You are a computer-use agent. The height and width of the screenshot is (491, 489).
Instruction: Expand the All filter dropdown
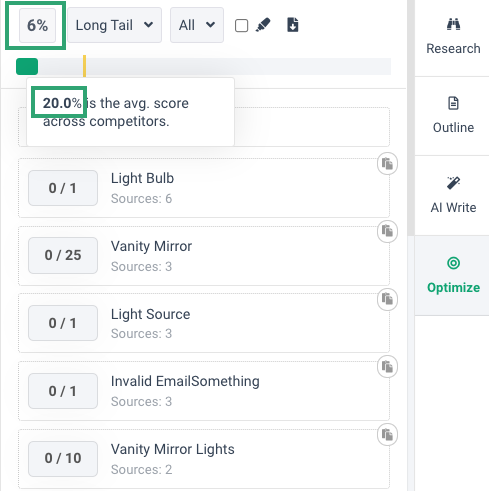(197, 25)
